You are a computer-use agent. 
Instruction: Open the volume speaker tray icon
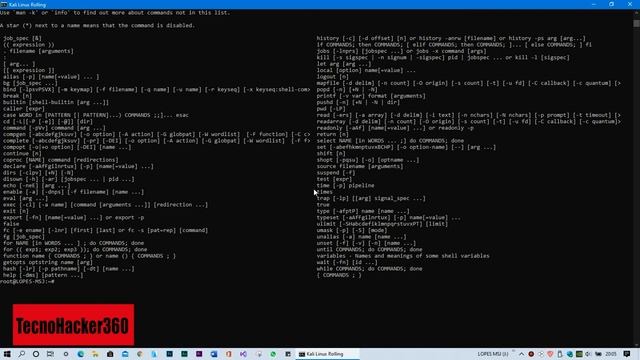588,354
